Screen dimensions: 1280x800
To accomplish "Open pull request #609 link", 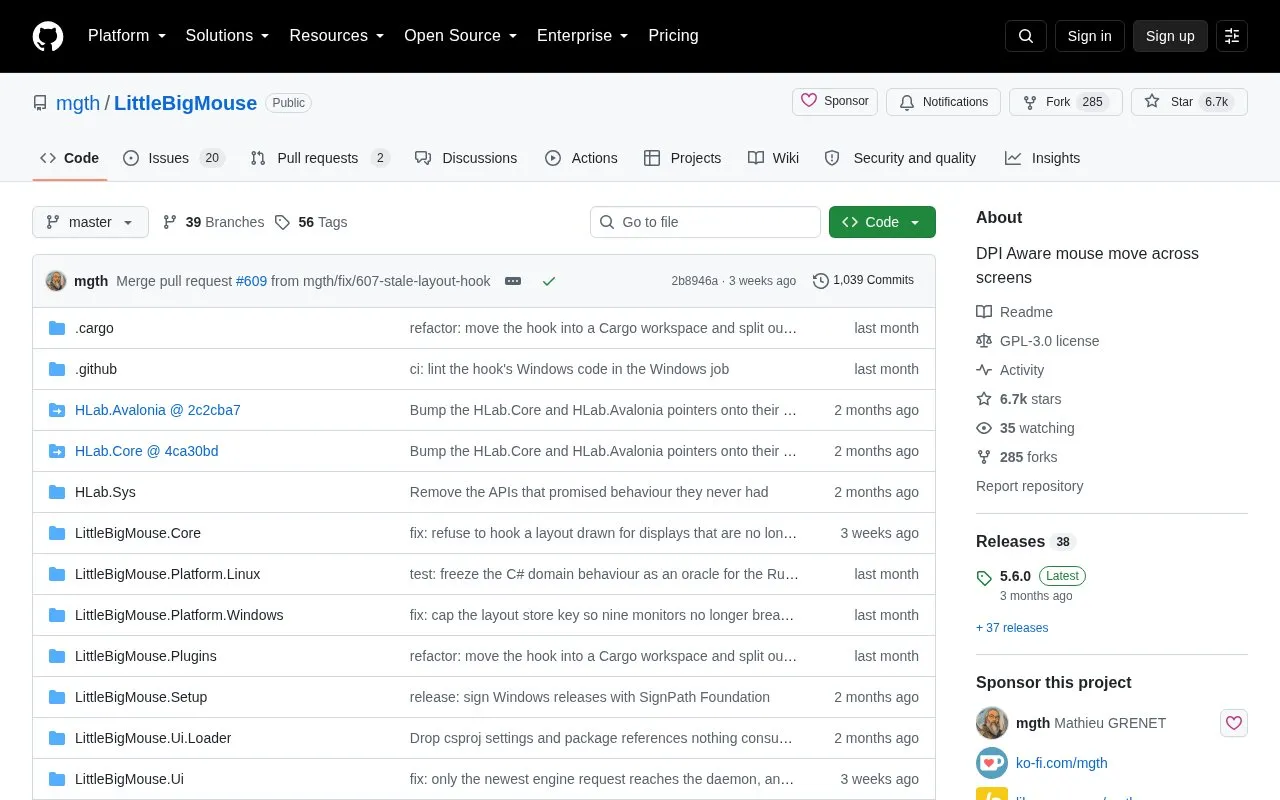I will [x=251, y=281].
